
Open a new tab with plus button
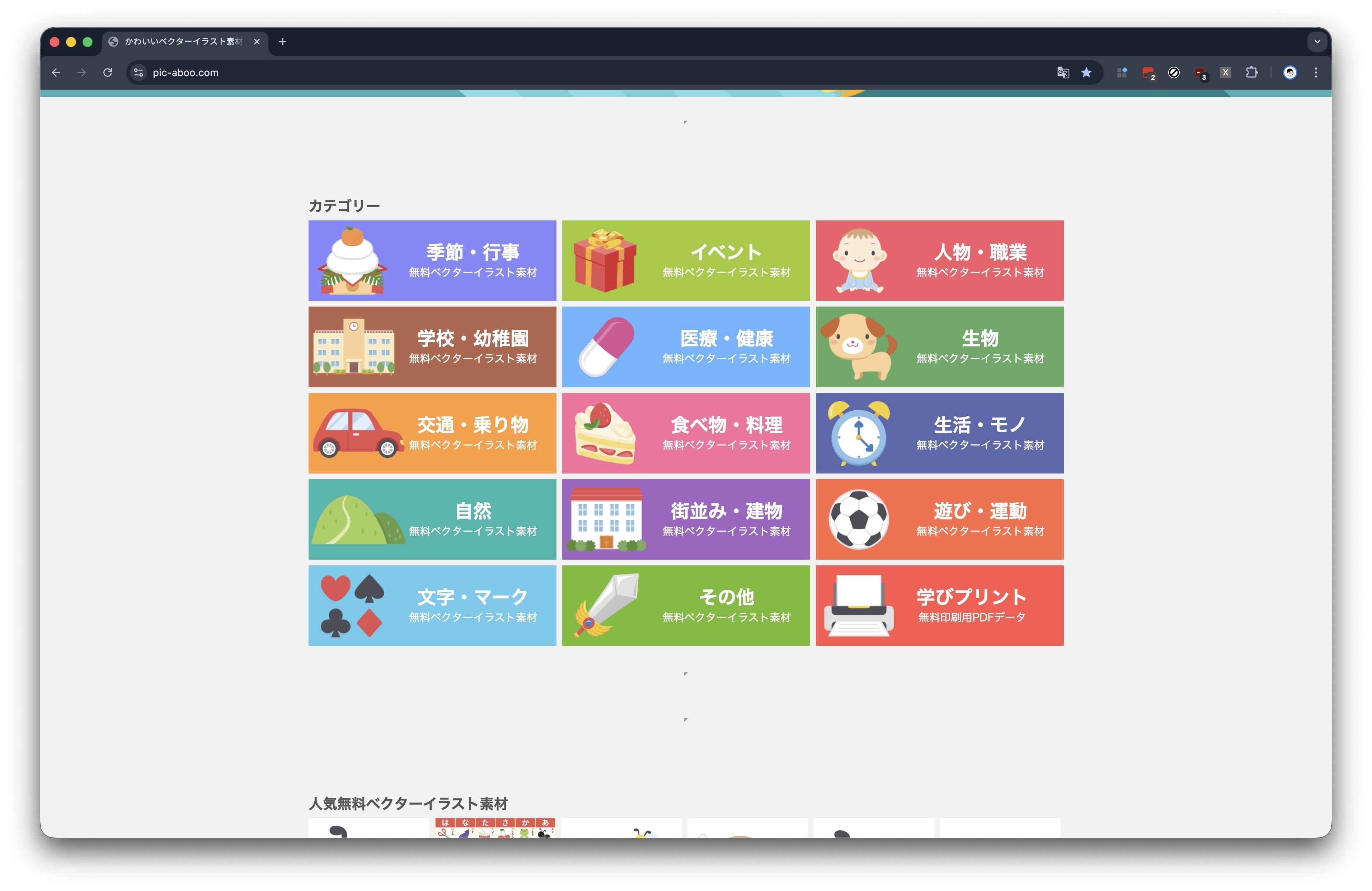click(282, 42)
